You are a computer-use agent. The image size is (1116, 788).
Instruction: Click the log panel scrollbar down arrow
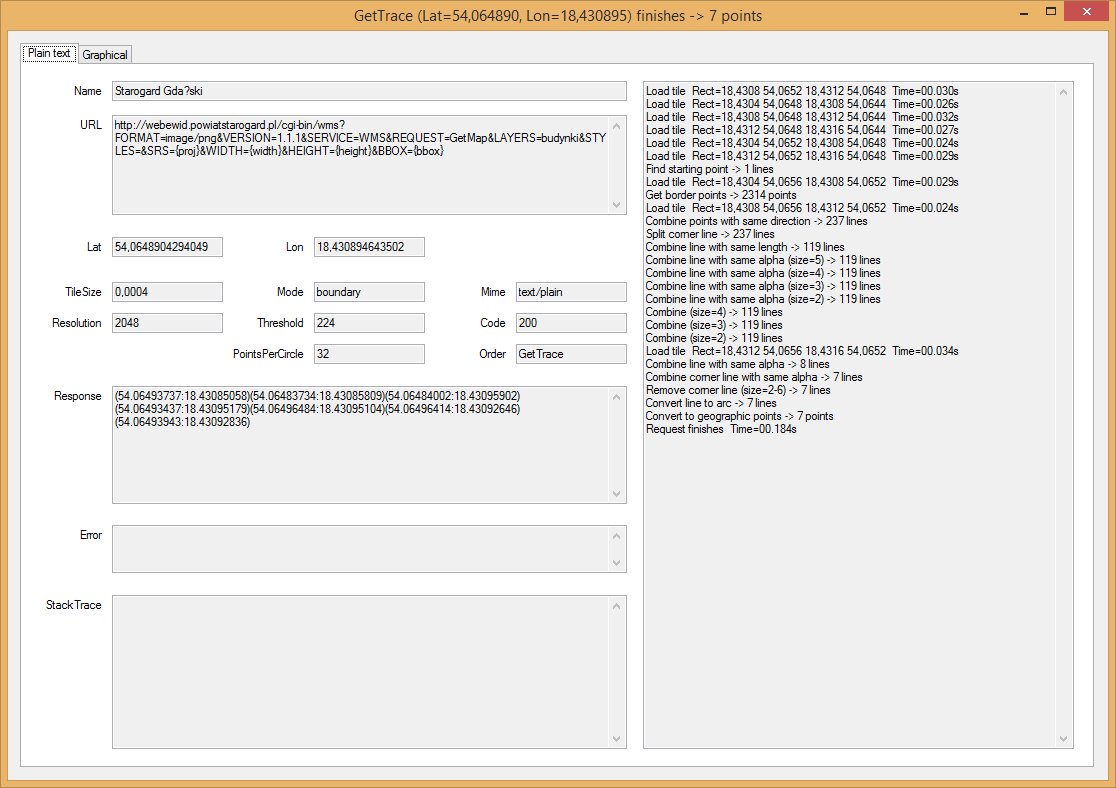[x=1062, y=738]
